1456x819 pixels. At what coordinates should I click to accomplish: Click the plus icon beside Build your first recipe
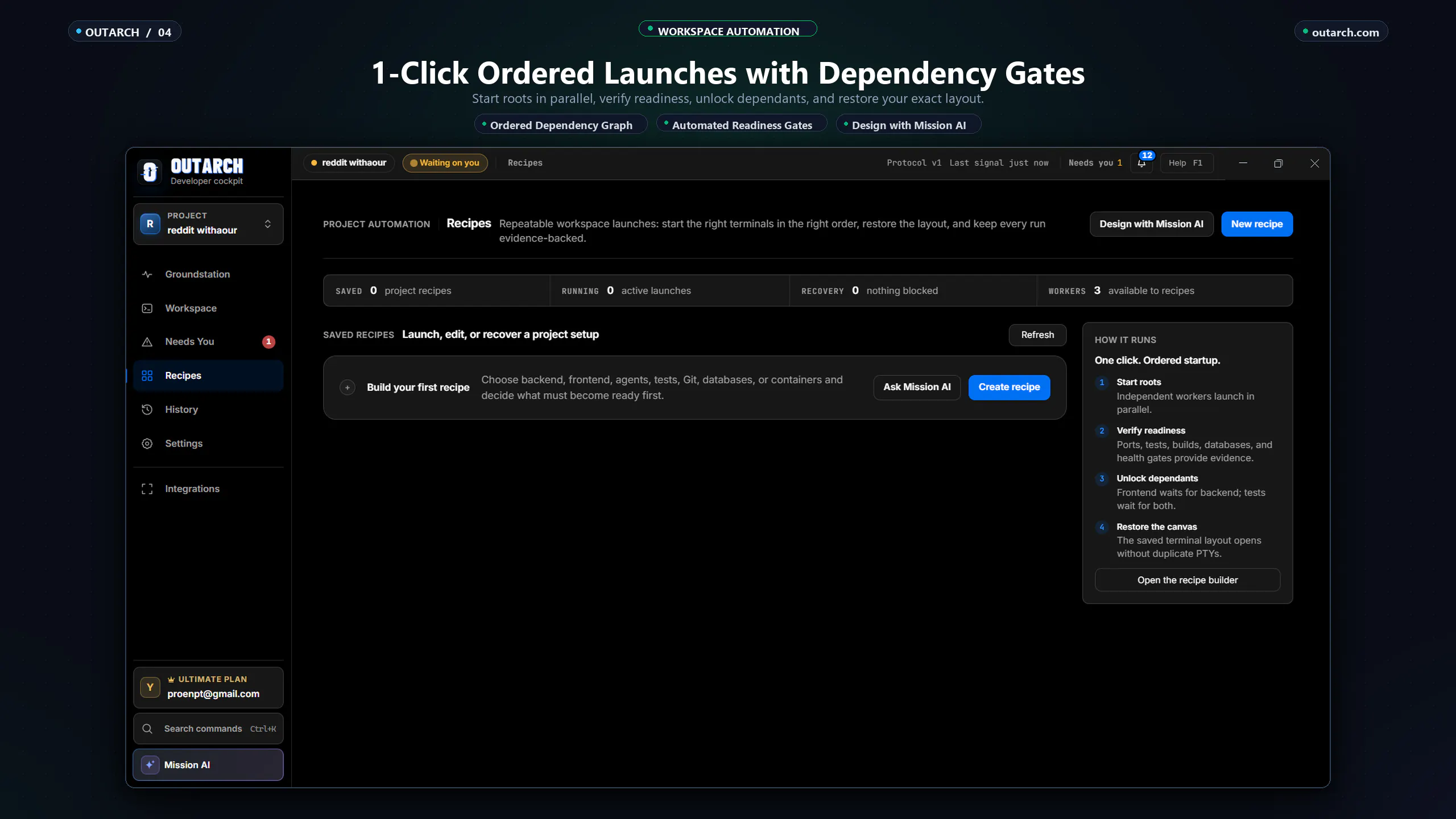tap(348, 387)
